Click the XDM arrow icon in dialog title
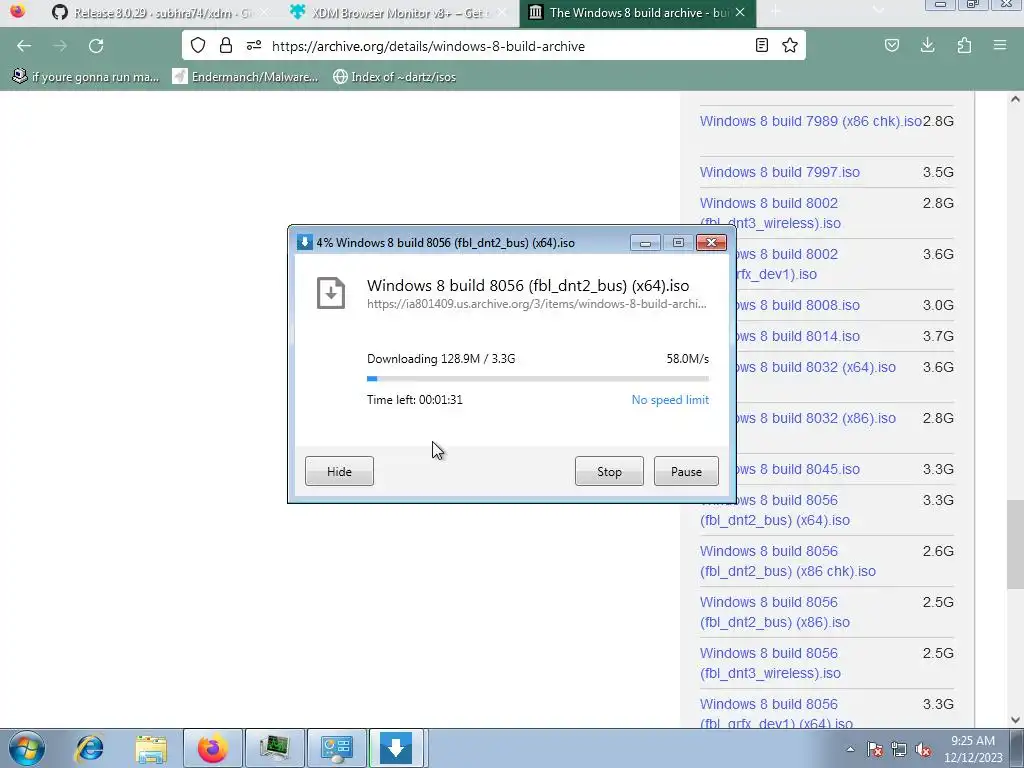Screen dimensions: 1024x768 click(x=304, y=242)
